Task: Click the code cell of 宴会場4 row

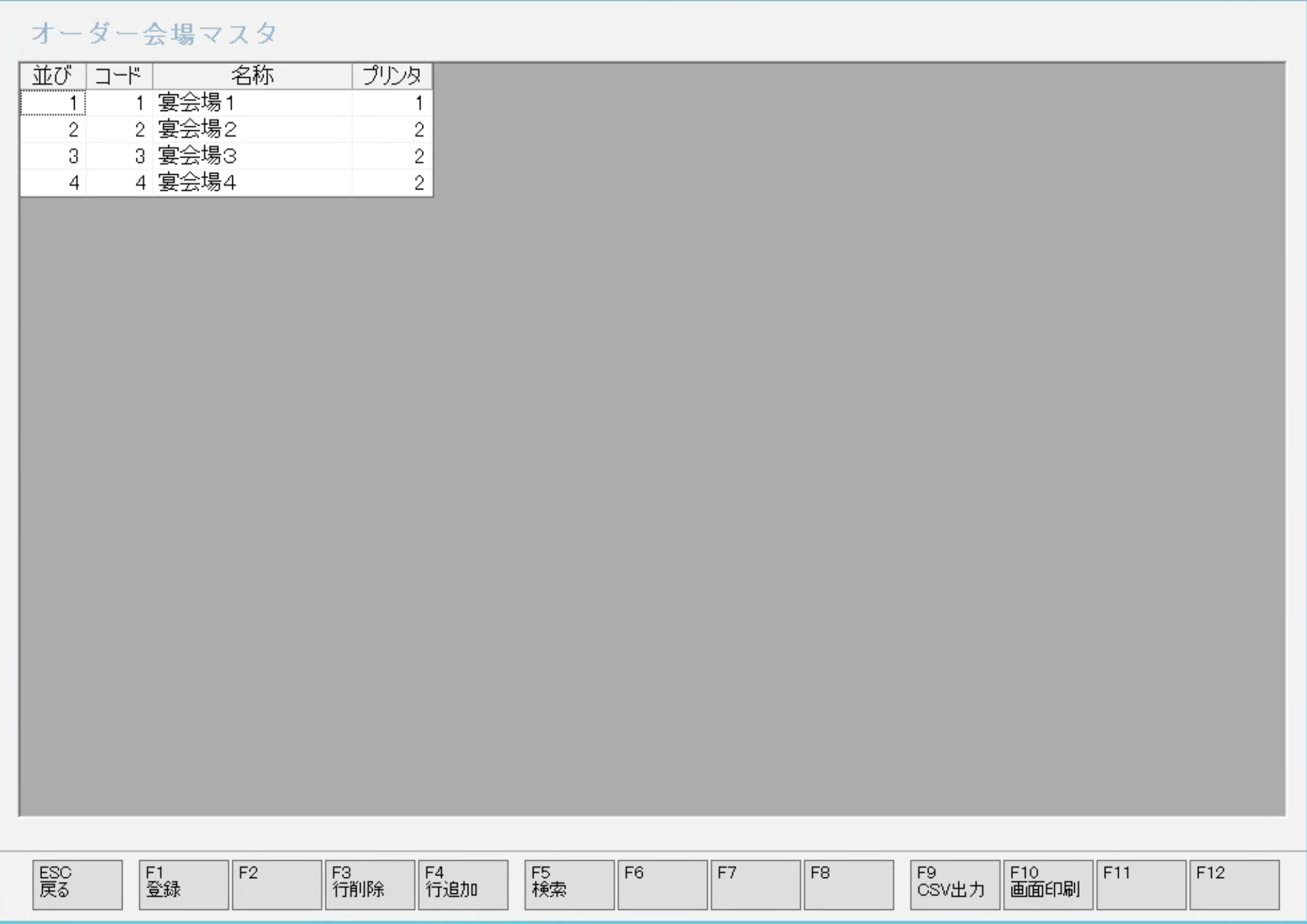Action: pos(119,183)
